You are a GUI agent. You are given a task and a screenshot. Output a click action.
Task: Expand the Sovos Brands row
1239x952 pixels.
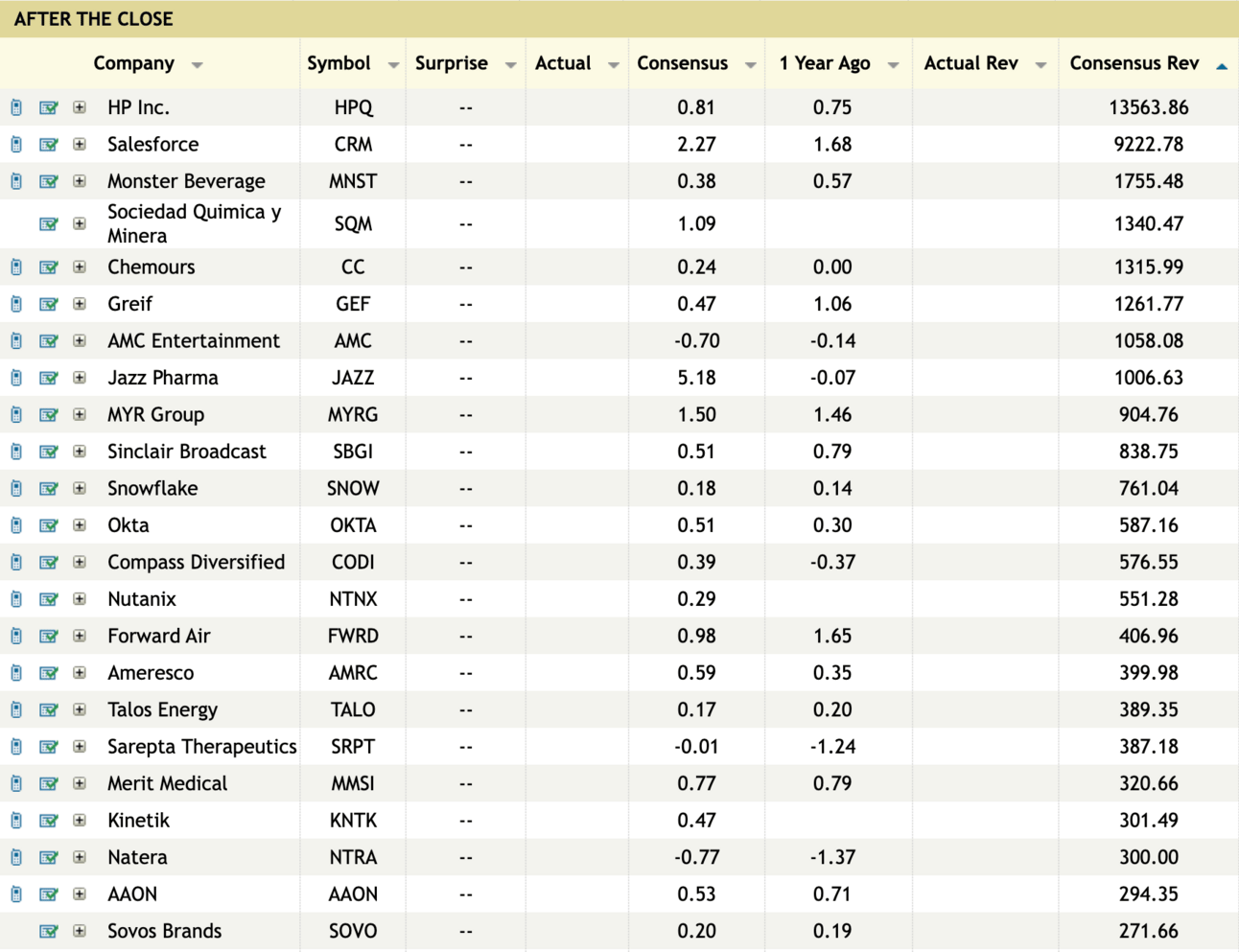coord(80,932)
